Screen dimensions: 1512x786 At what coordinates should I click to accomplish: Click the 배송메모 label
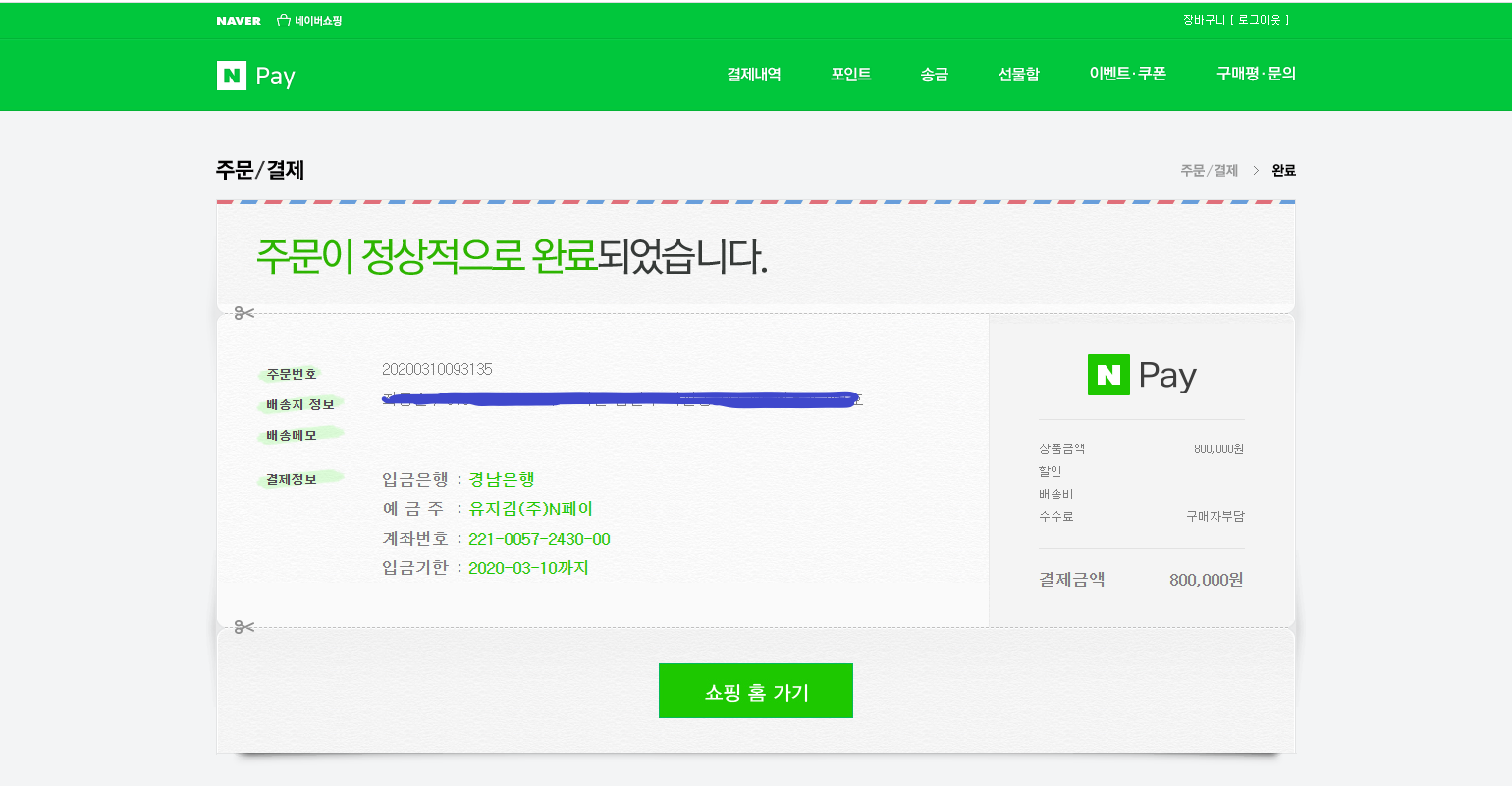[x=291, y=435]
